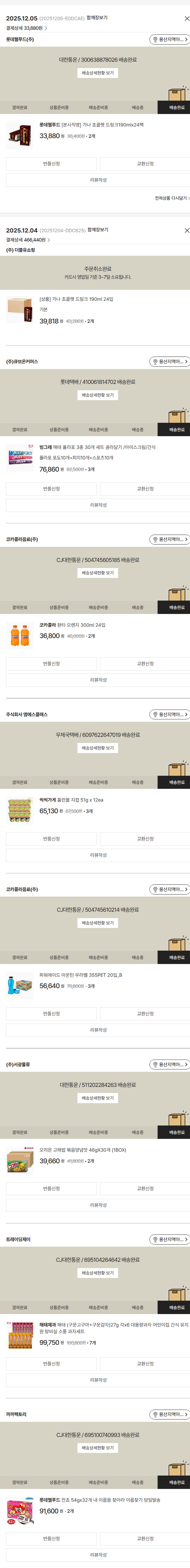The width and height of the screenshot is (190, 1568).
Task: Tap 교환신청 for 빙그레 폴라포 세트
Action: [x=145, y=489]
